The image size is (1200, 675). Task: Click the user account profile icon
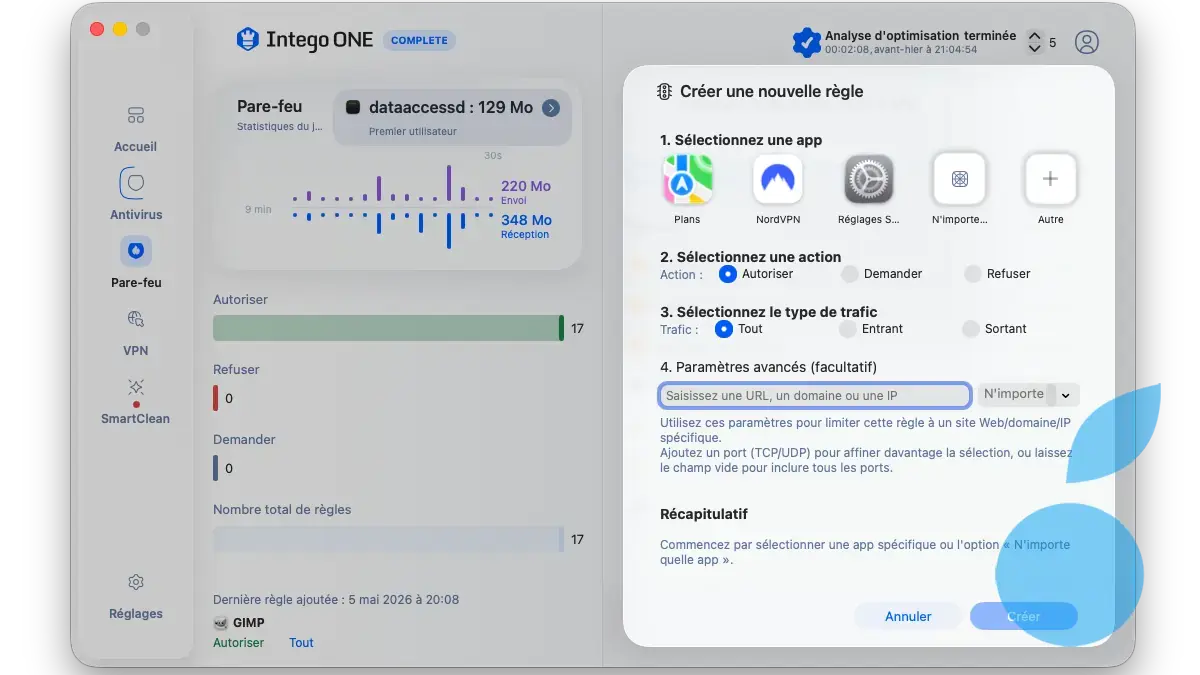pyautogui.click(x=1087, y=42)
